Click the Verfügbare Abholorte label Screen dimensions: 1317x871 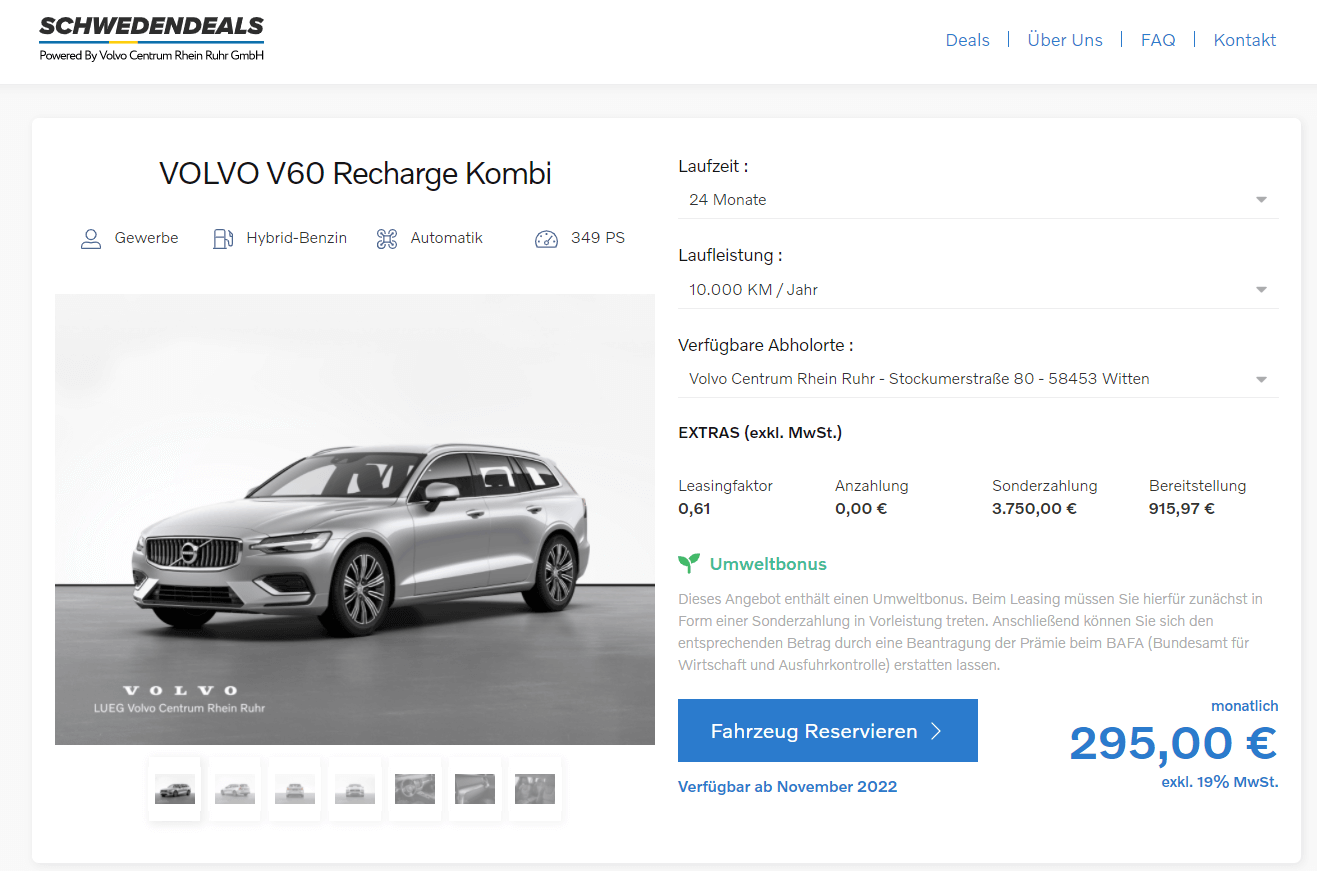coord(766,345)
